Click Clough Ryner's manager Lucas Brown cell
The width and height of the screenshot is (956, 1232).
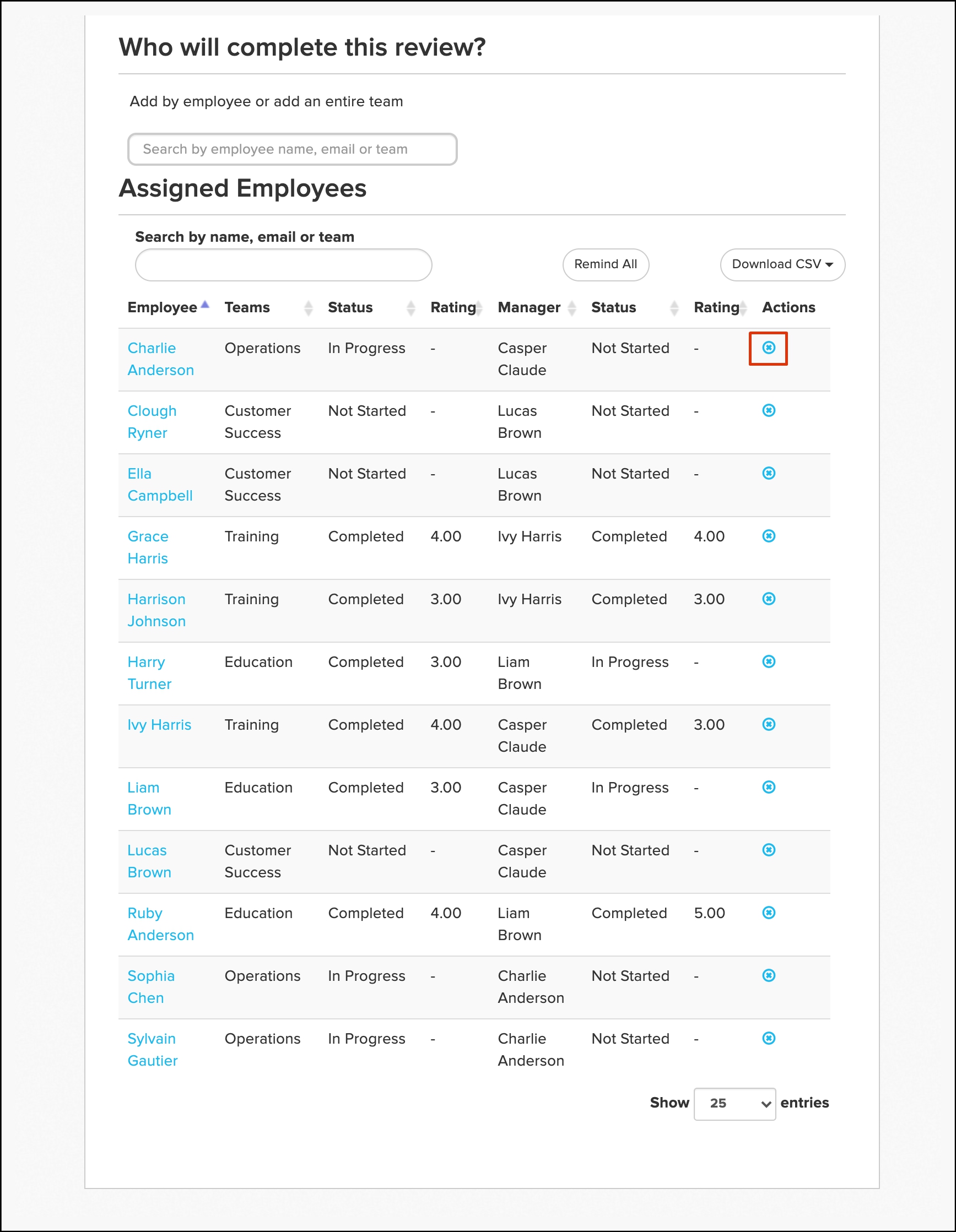click(519, 421)
